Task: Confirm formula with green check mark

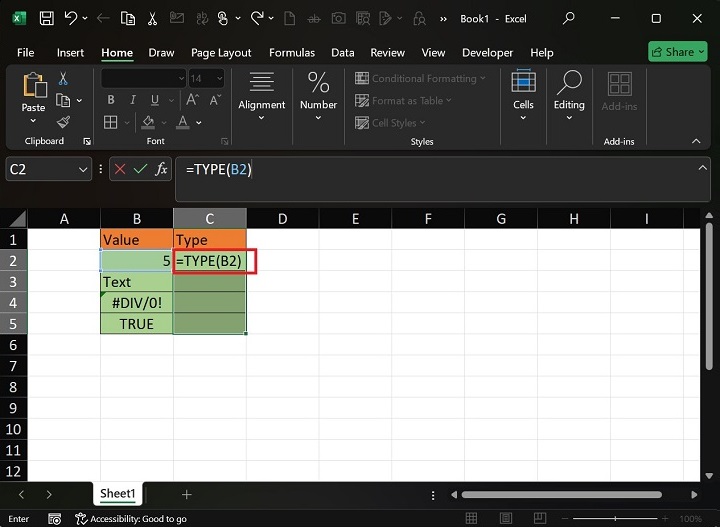Action: 140,169
